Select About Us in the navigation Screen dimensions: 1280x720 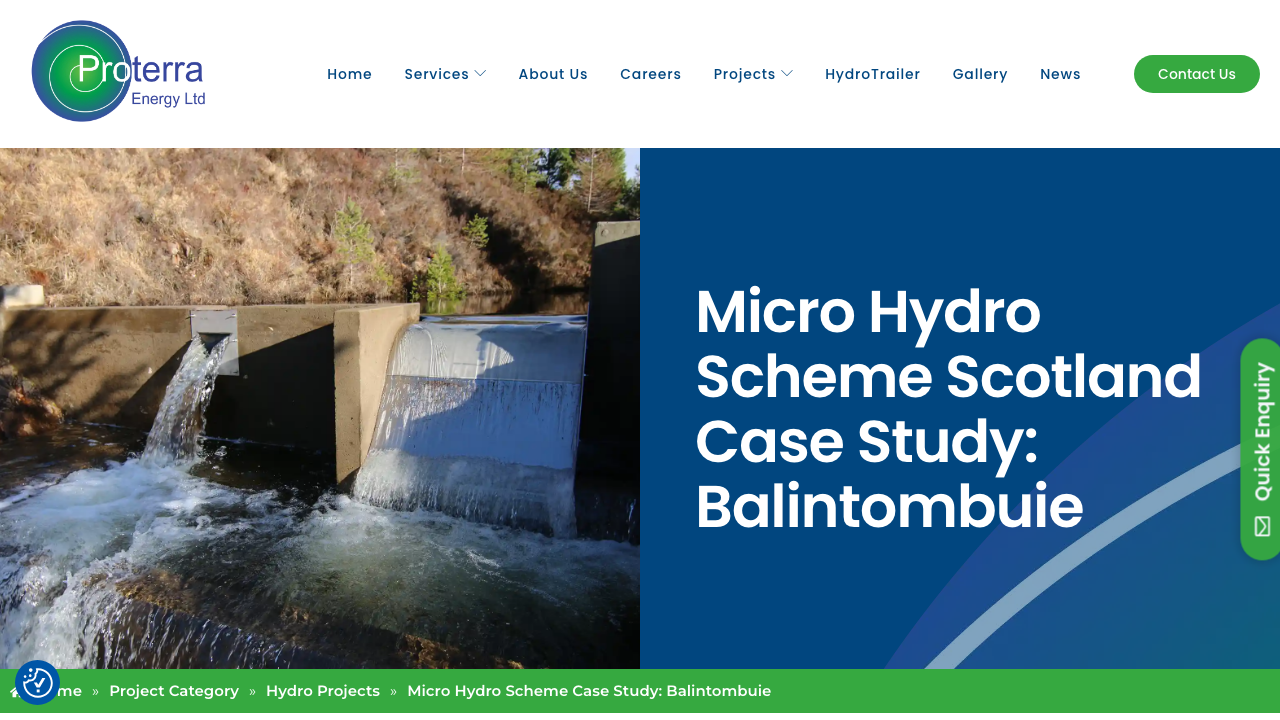coord(553,72)
